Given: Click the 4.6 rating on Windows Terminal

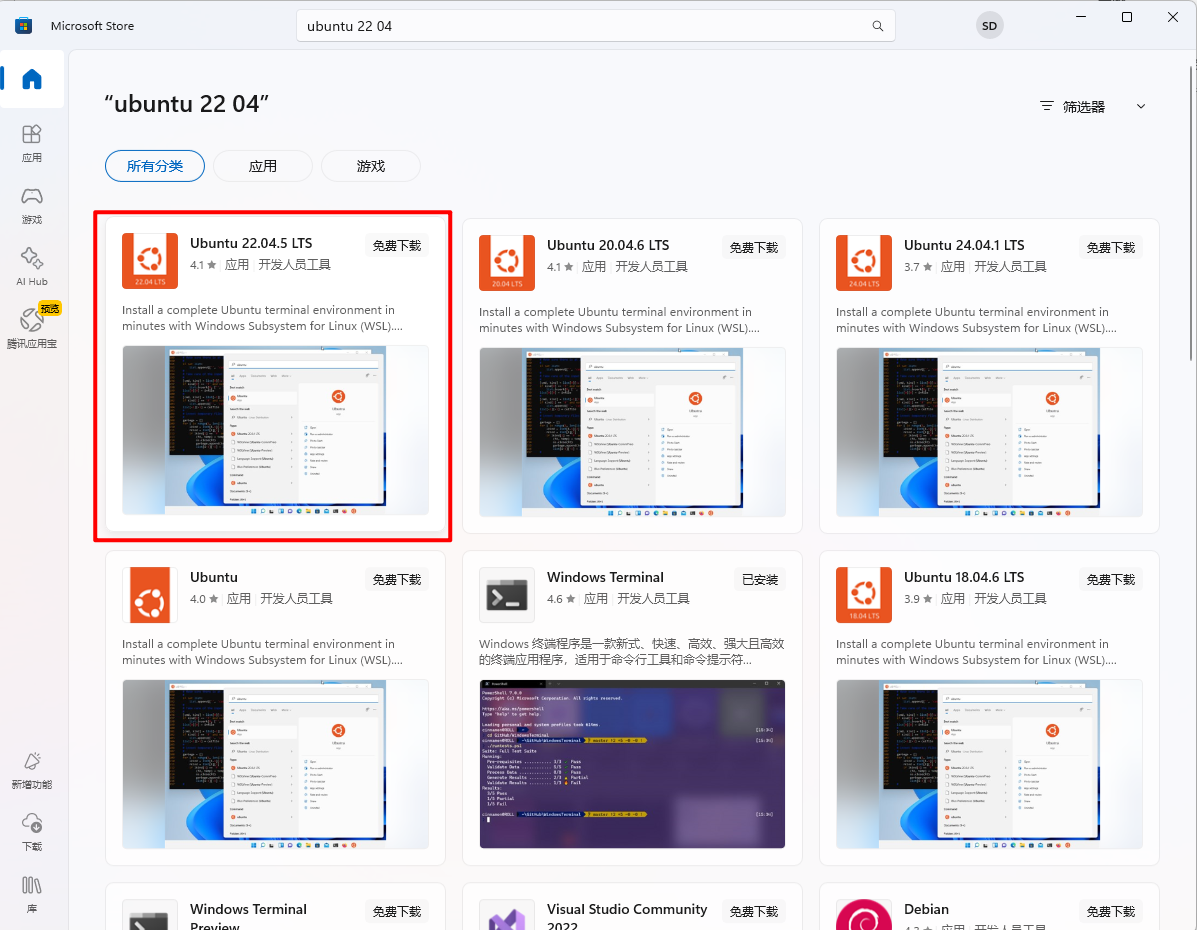Looking at the screenshot, I should pyautogui.click(x=561, y=599).
